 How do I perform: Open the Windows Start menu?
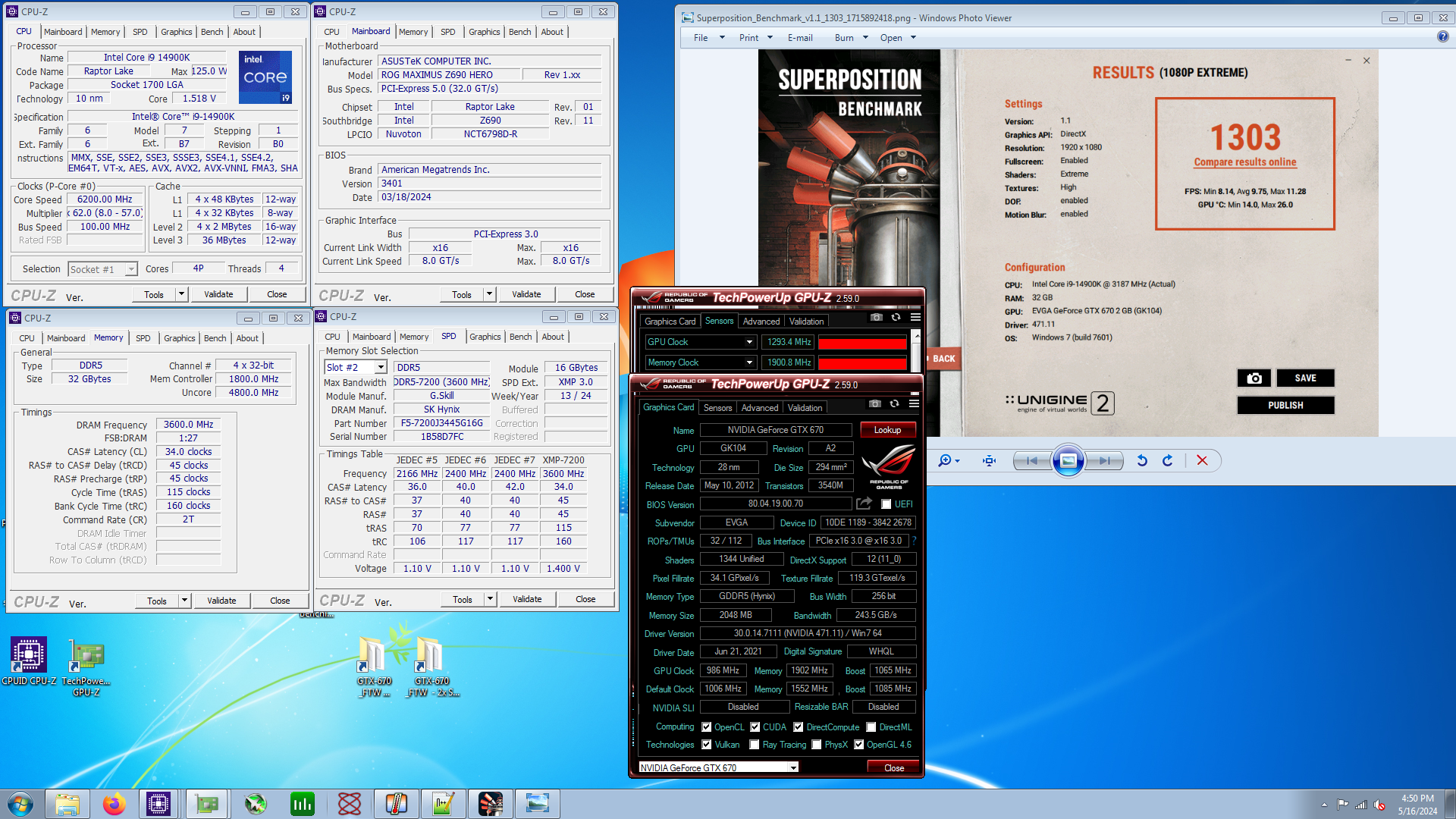[20, 804]
